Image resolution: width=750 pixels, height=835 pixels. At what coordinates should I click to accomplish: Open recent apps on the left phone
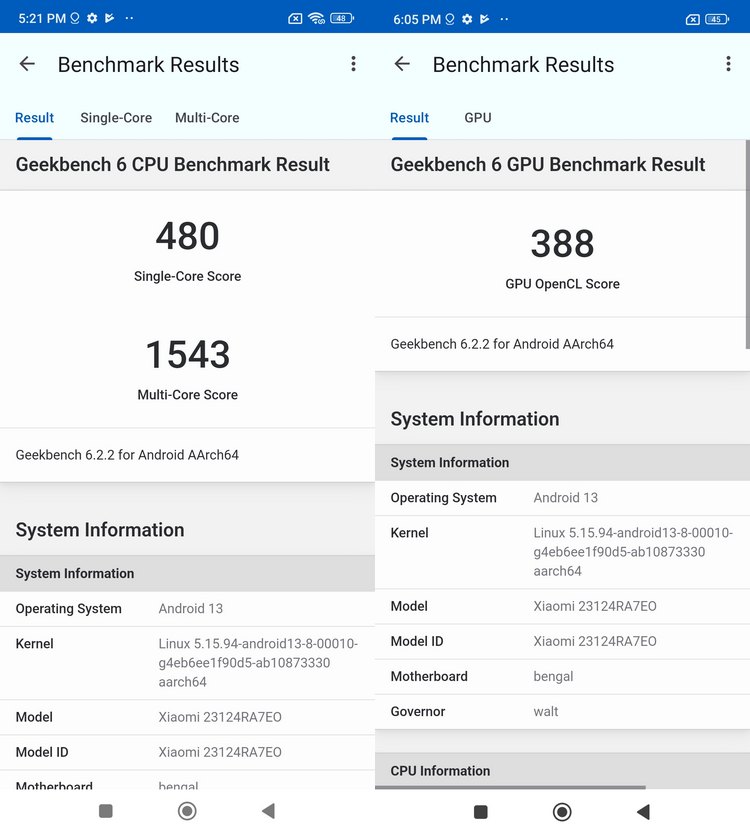click(x=106, y=811)
